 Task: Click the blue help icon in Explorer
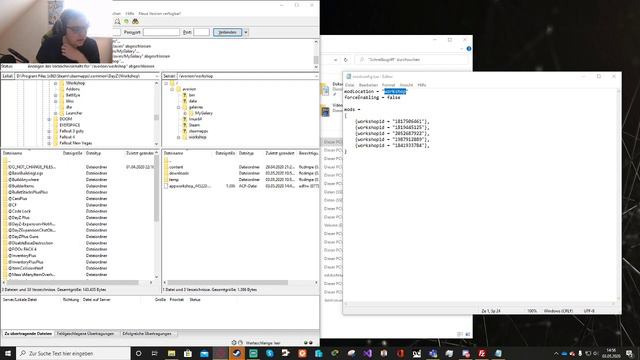(x=469, y=49)
